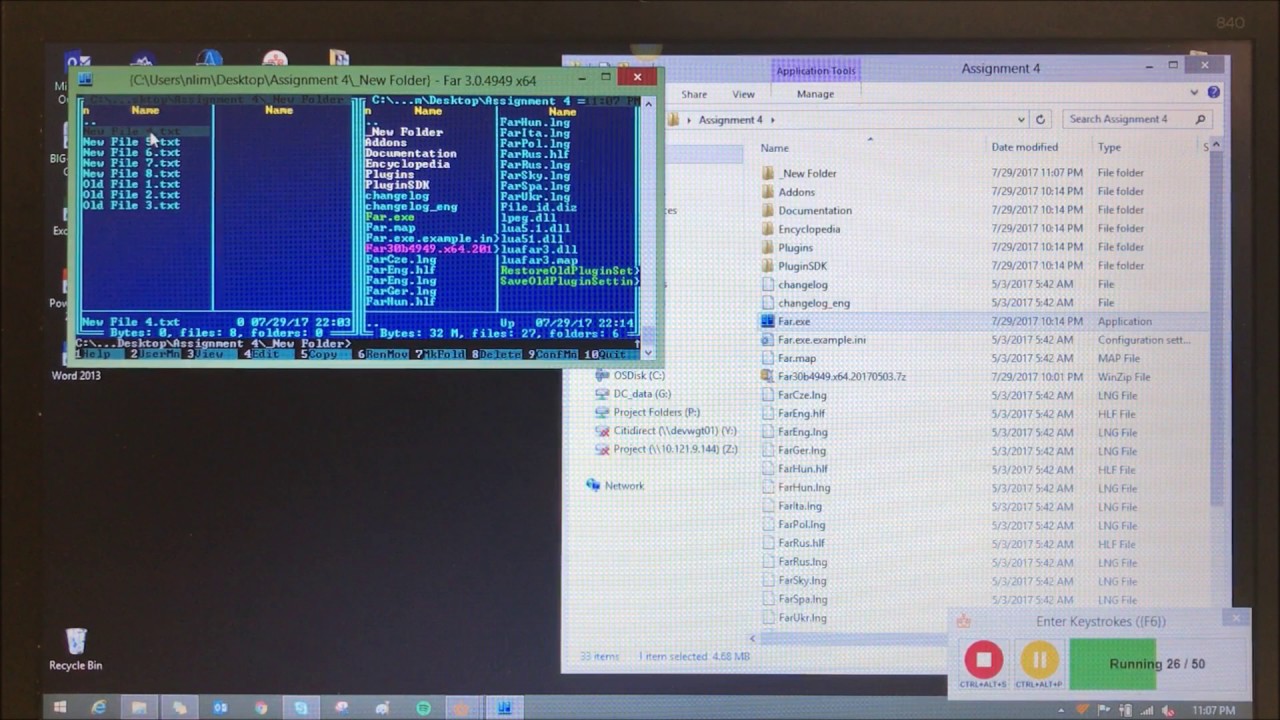Select 'FarSky.lng' in Explorer file list
This screenshot has height=720, width=1280.
pos(802,581)
